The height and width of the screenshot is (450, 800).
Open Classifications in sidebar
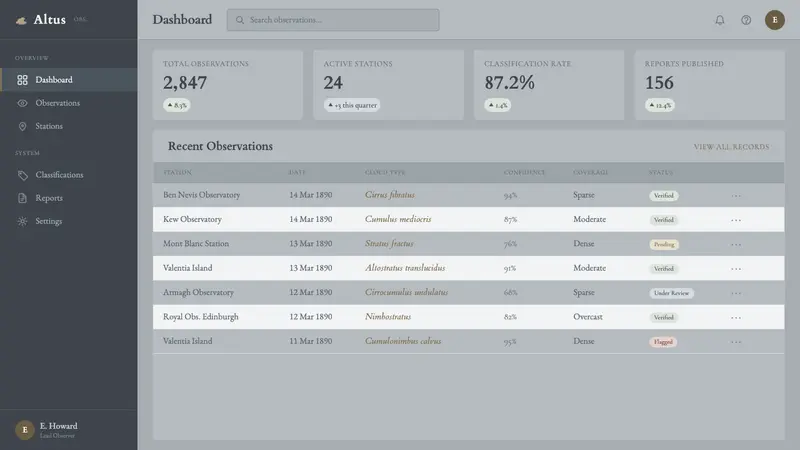pos(69,175)
